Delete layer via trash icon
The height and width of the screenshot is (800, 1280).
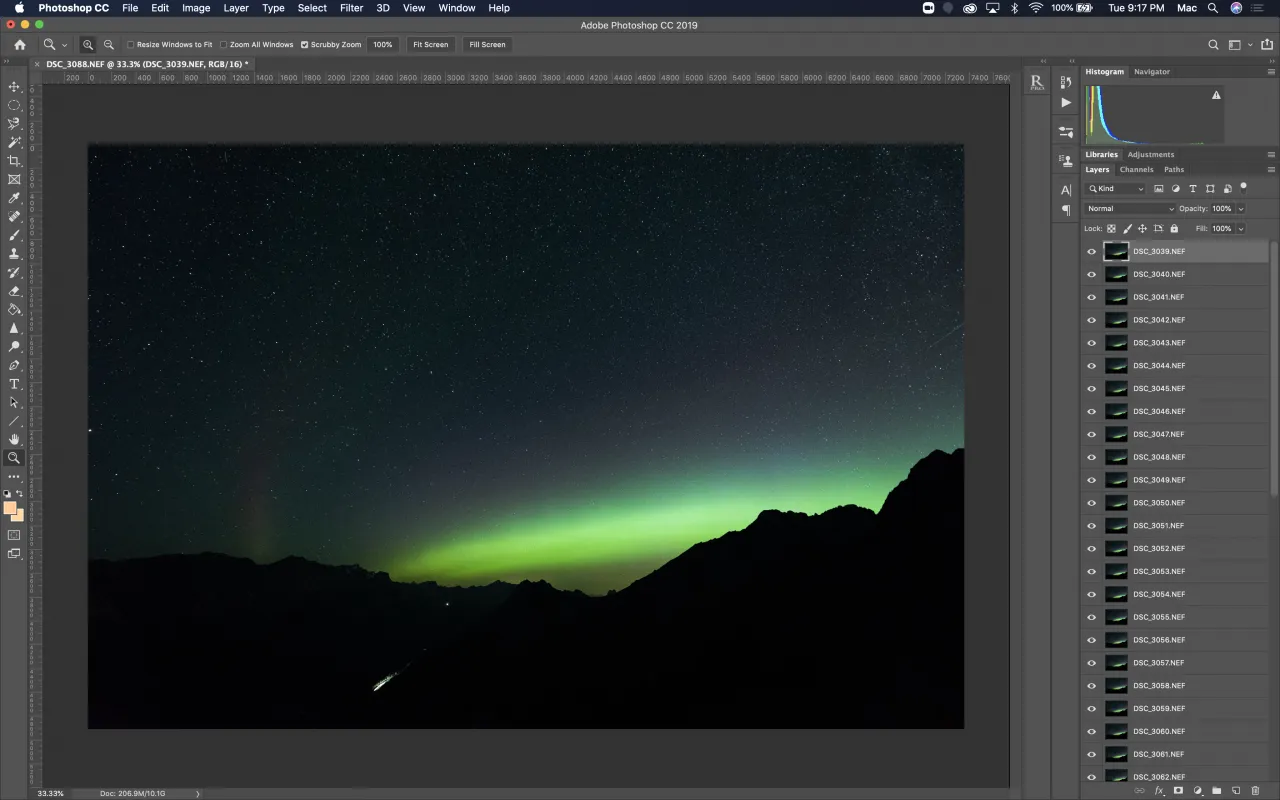1255,790
